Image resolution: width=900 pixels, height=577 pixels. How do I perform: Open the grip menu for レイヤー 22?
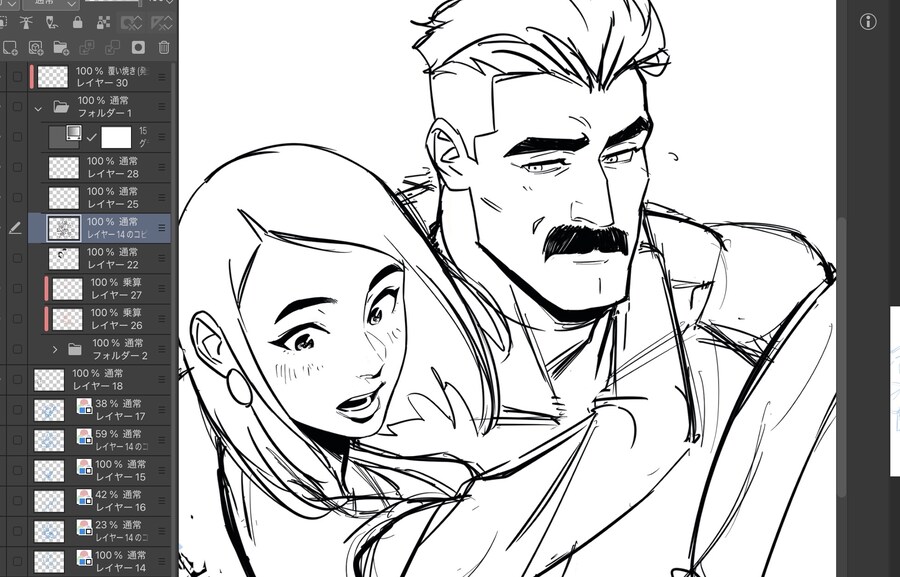point(161,258)
